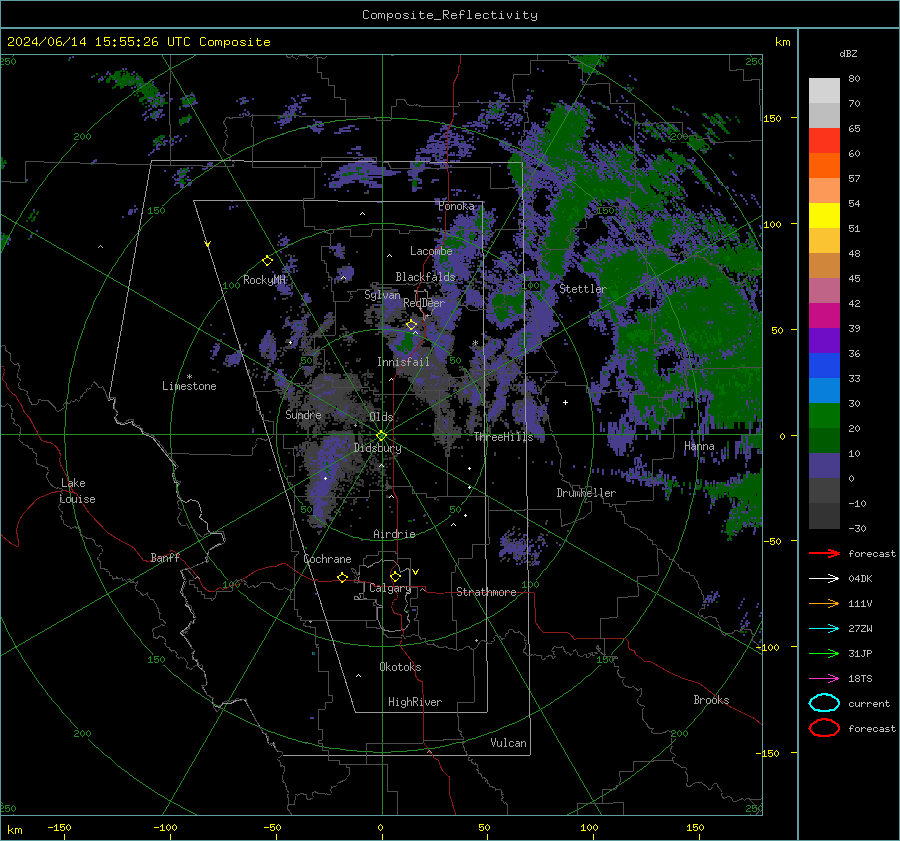Click the Sundre town label
This screenshot has width=900, height=841.
(303, 414)
